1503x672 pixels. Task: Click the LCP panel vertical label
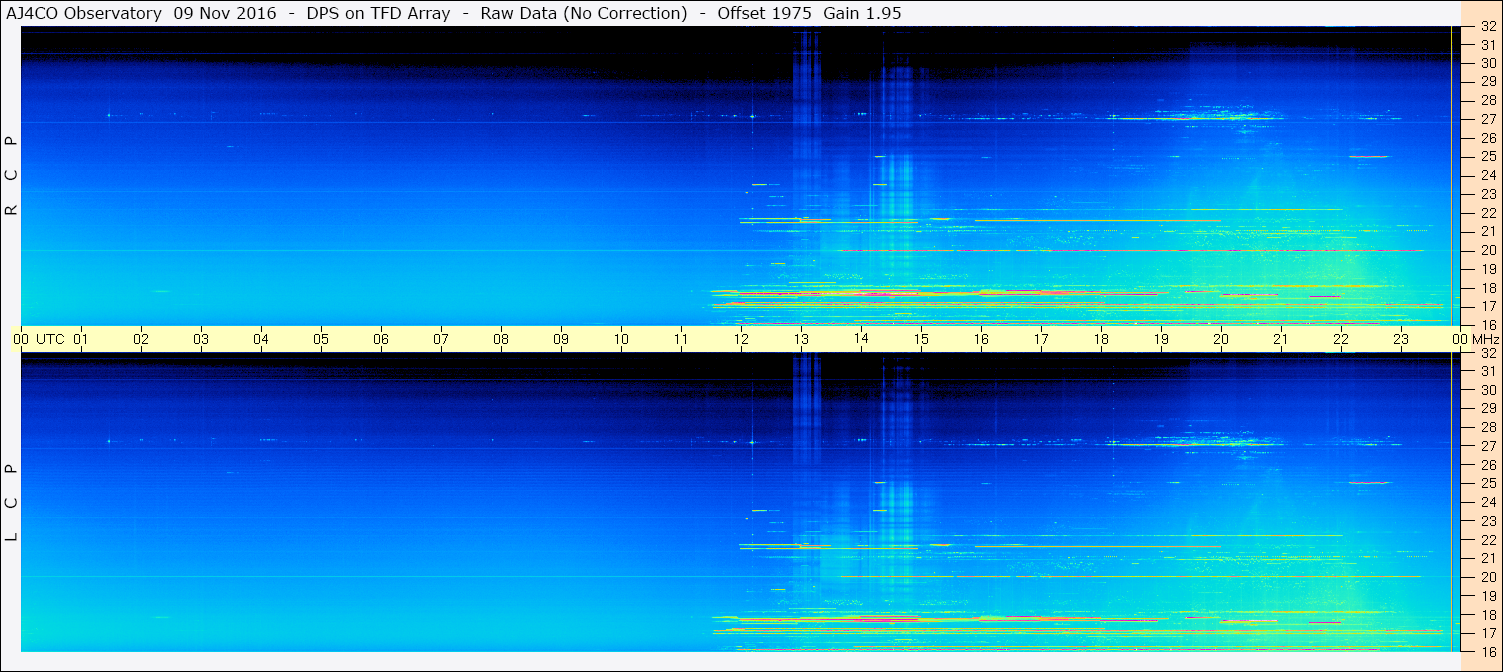[x=11, y=503]
